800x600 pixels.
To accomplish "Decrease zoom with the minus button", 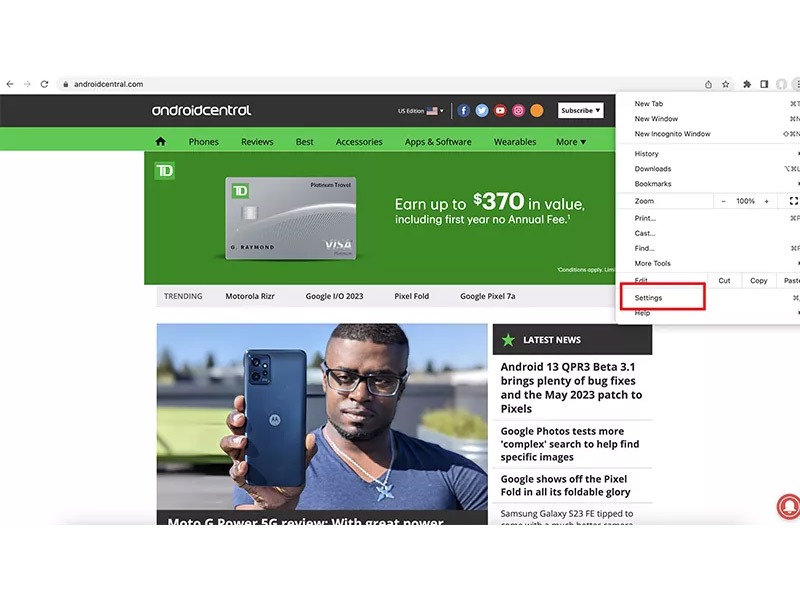I will tap(723, 201).
